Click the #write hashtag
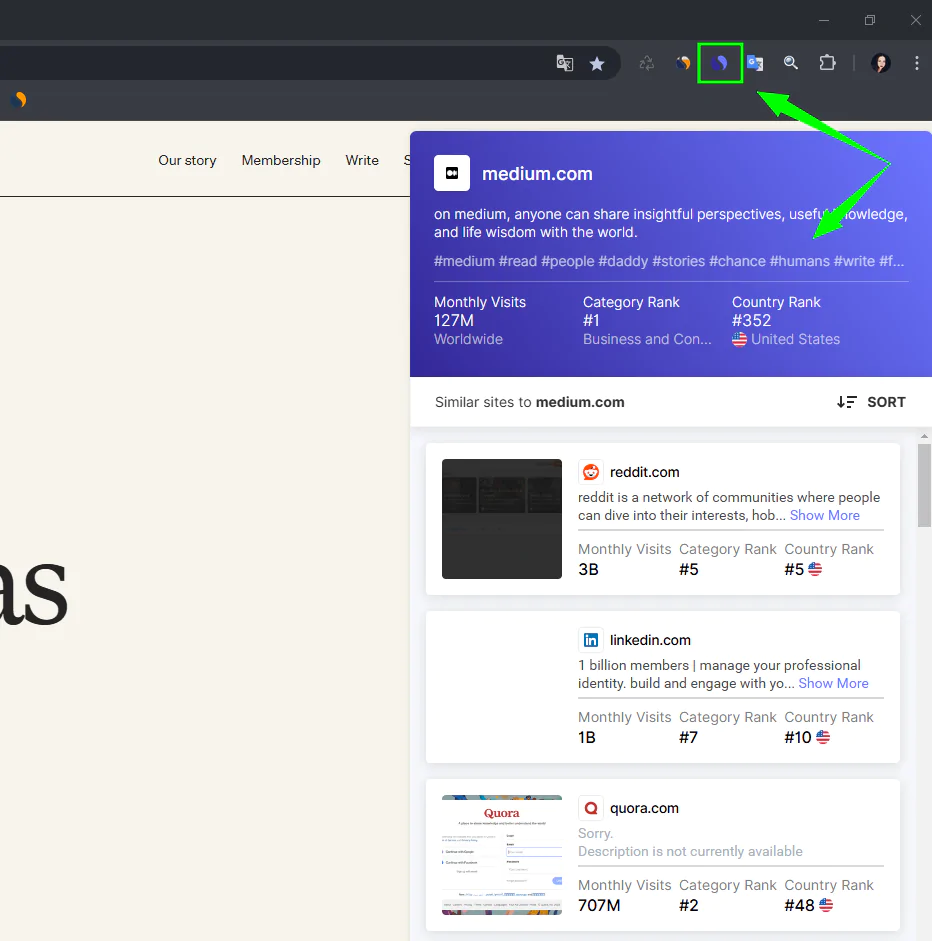Viewport: 932px width, 941px height. (854, 262)
